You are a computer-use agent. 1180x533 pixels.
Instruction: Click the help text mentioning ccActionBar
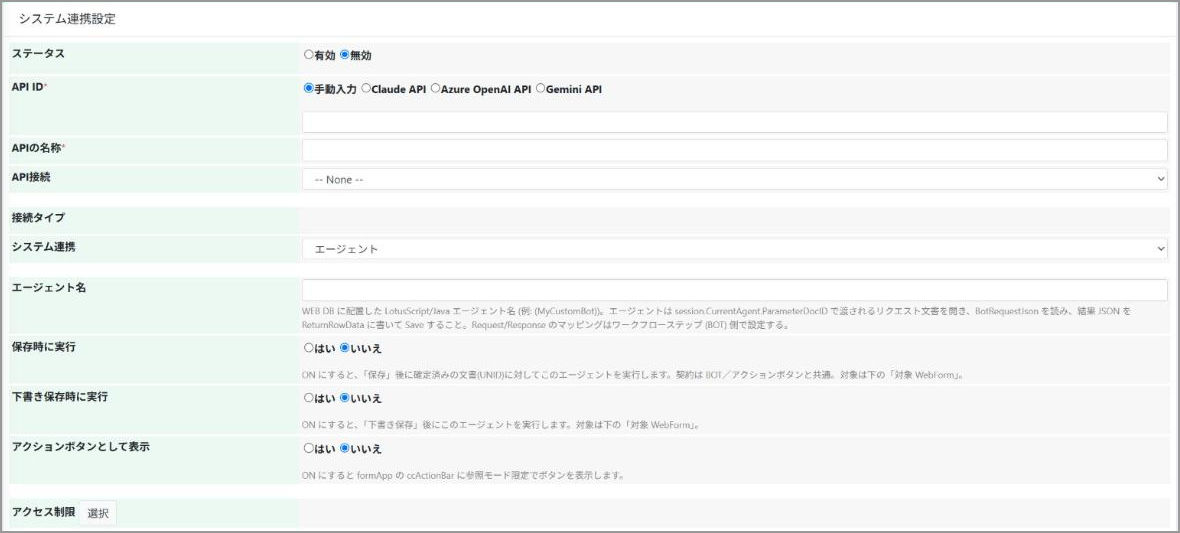(x=464, y=476)
